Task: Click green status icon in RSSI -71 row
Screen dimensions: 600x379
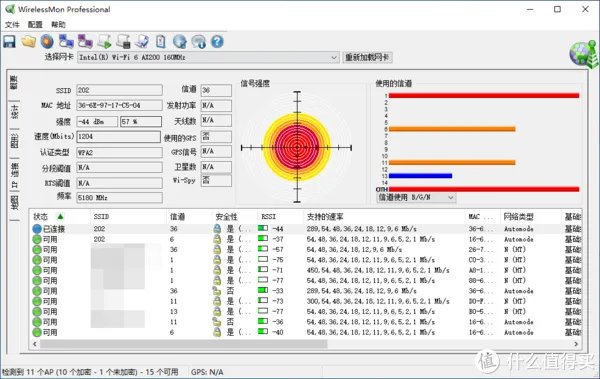Action: (37, 270)
